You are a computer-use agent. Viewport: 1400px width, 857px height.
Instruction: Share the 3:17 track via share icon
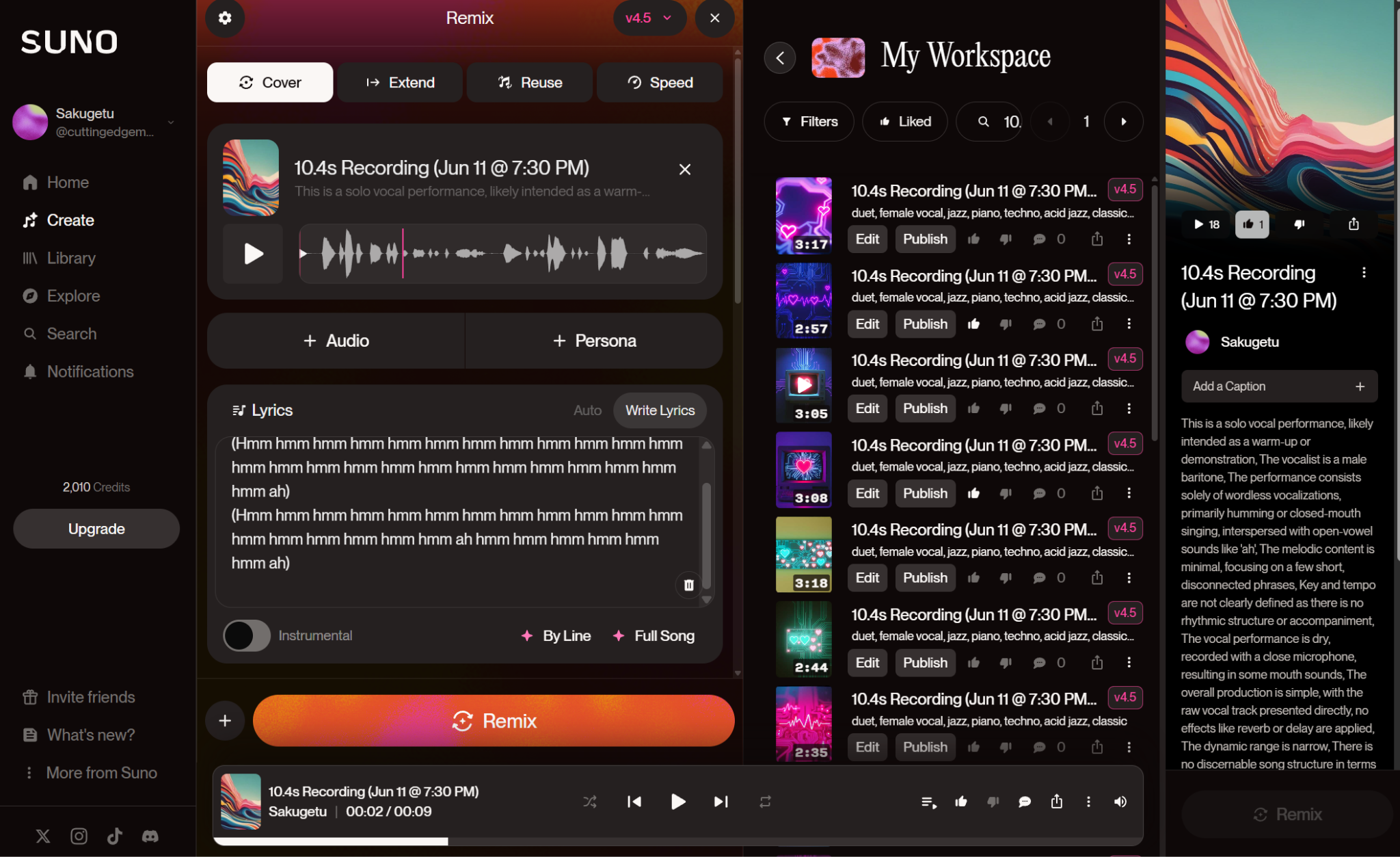coord(1096,239)
